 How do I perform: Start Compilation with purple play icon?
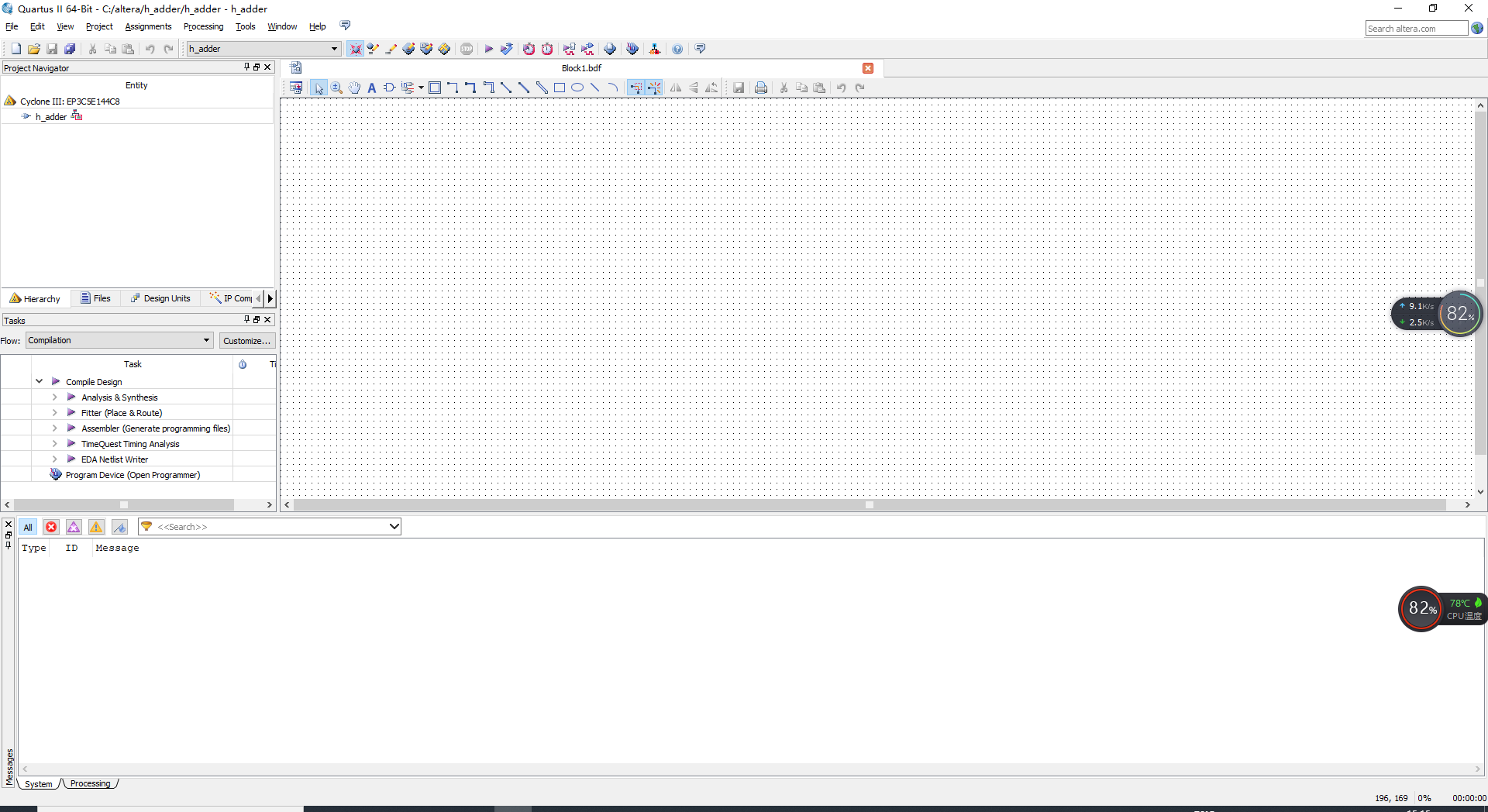[488, 49]
